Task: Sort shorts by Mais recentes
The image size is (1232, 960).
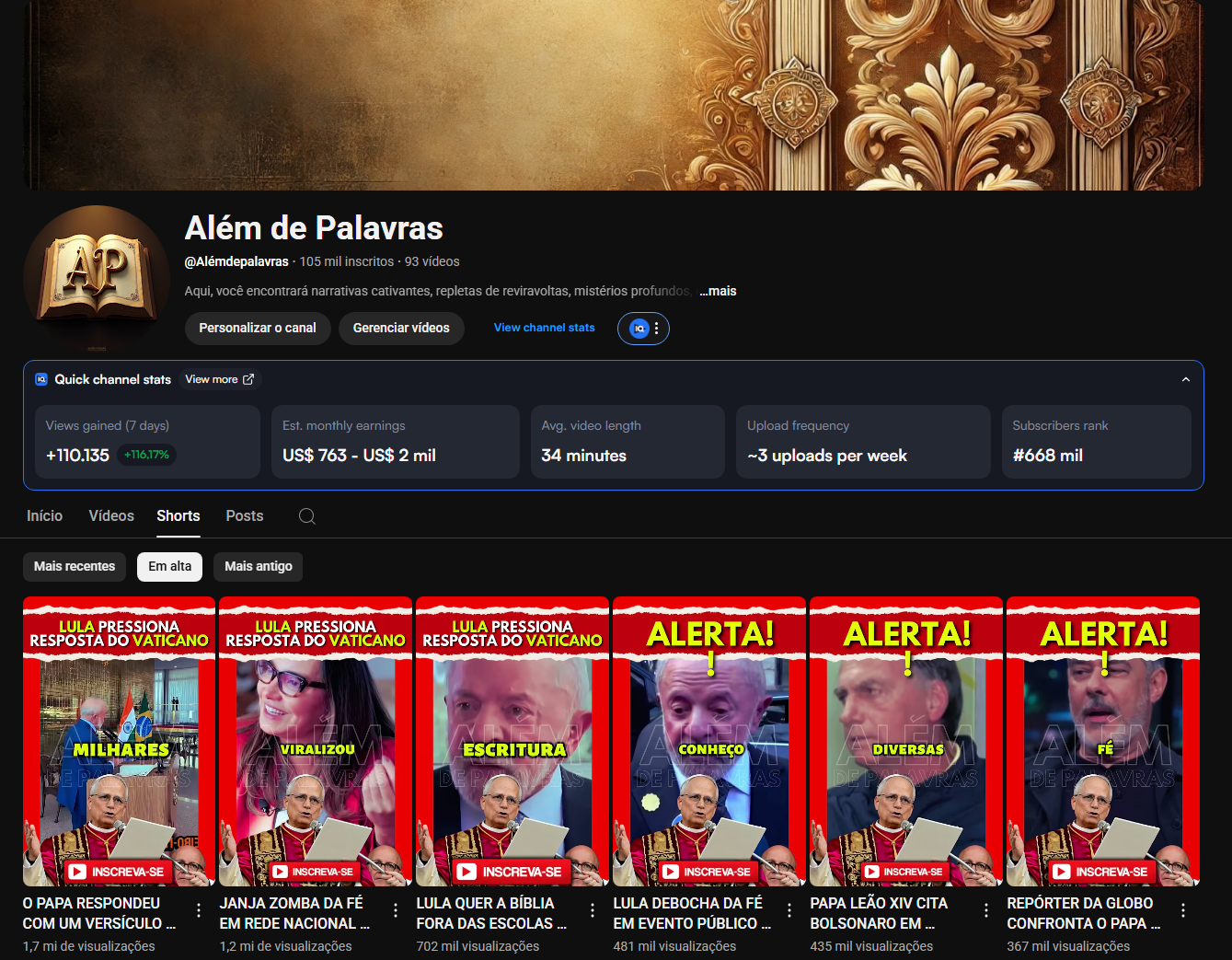Action: pos(75,566)
